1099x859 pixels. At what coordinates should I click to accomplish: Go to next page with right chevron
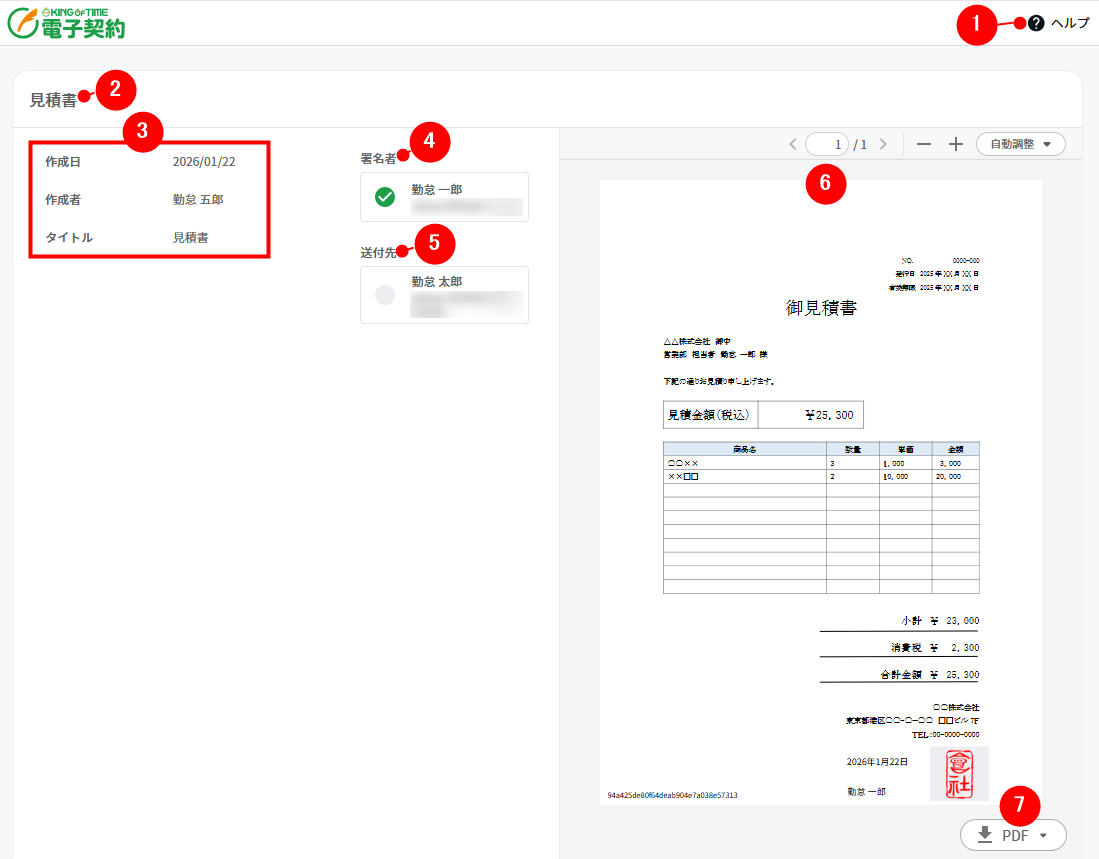pos(883,143)
